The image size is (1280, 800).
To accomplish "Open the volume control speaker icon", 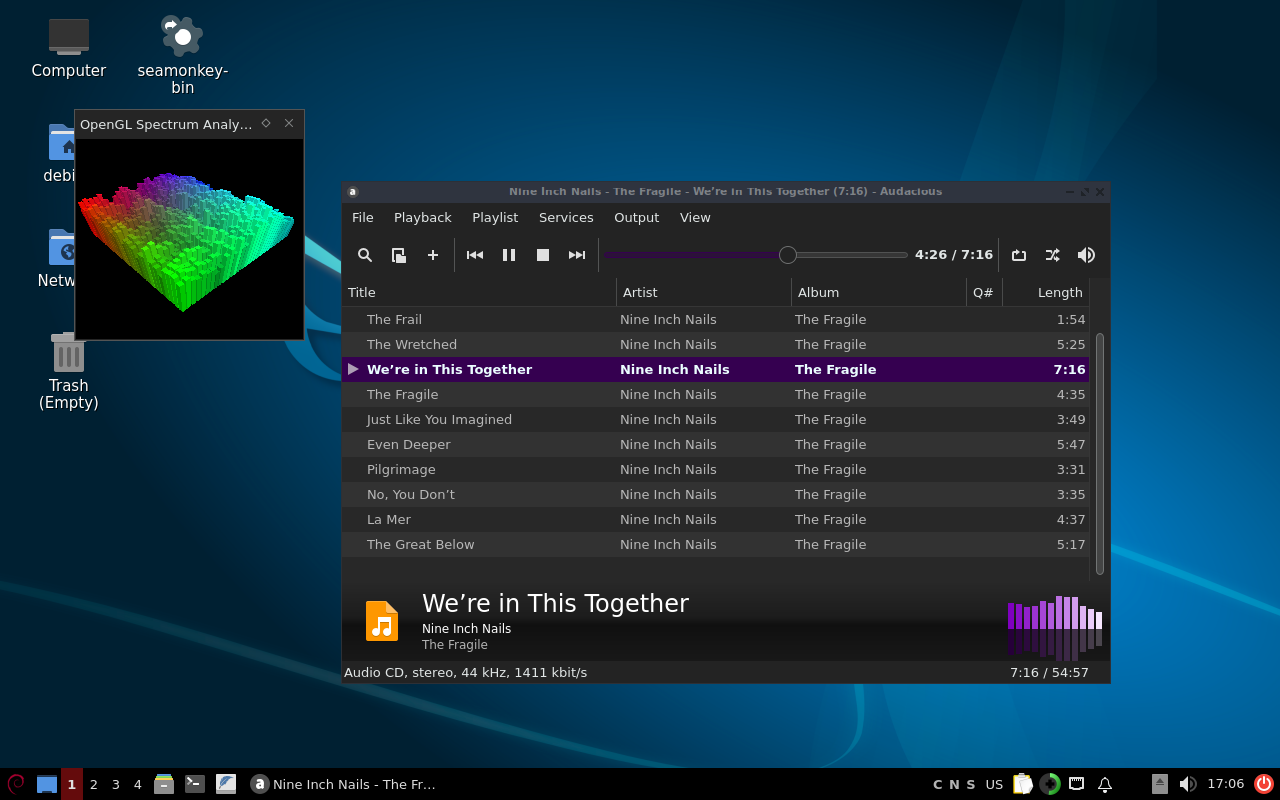I will coord(1086,255).
